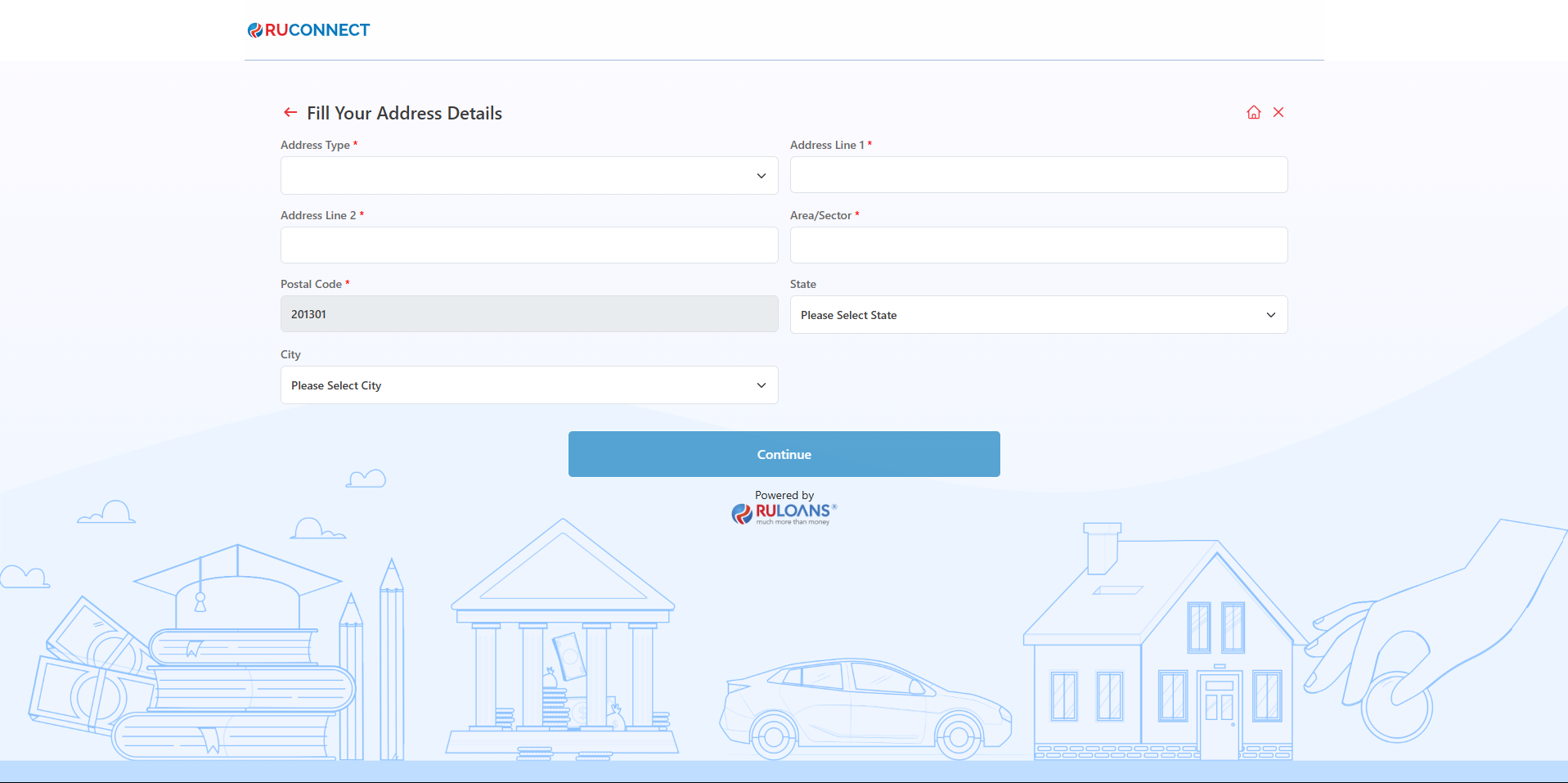Open the Address Type dropdown

(x=528, y=176)
